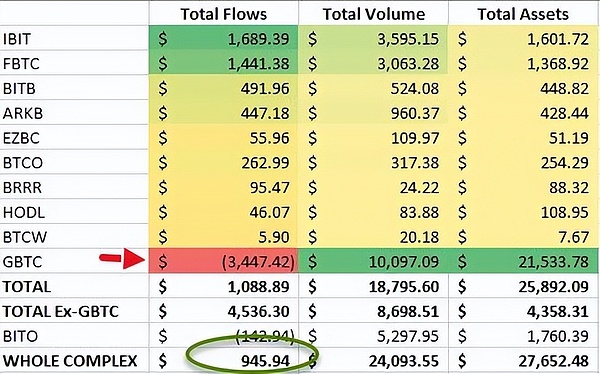Image resolution: width=600 pixels, height=374 pixels.
Task: Click the HODL row label
Action: click(24, 212)
